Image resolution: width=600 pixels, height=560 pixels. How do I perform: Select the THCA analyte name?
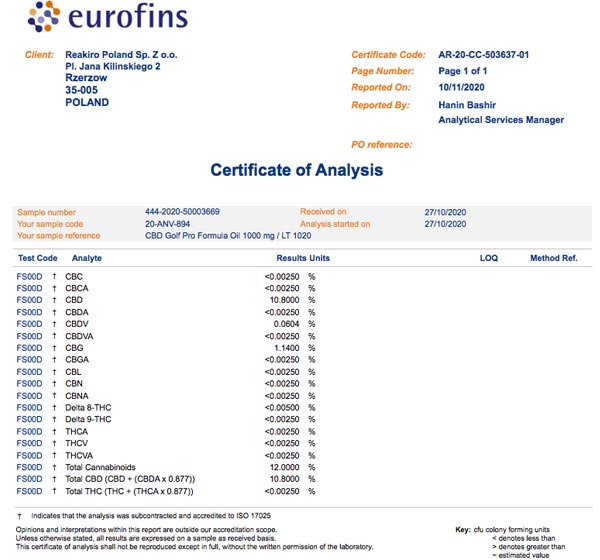tap(77, 432)
